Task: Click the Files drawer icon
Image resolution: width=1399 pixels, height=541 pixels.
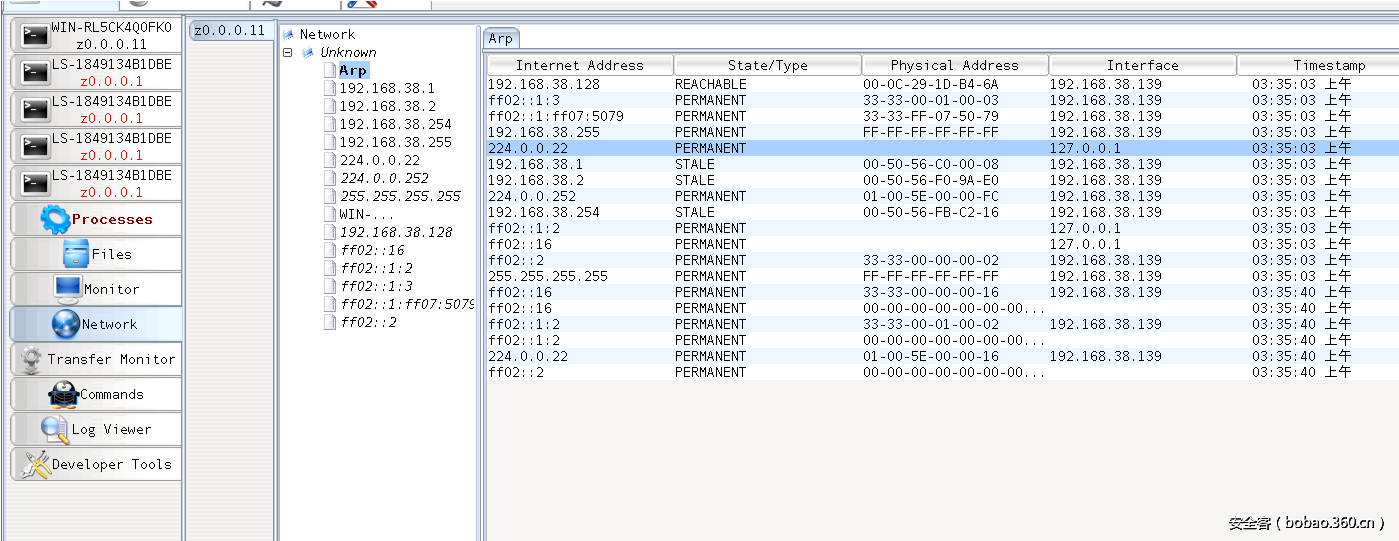Action: tap(76, 254)
